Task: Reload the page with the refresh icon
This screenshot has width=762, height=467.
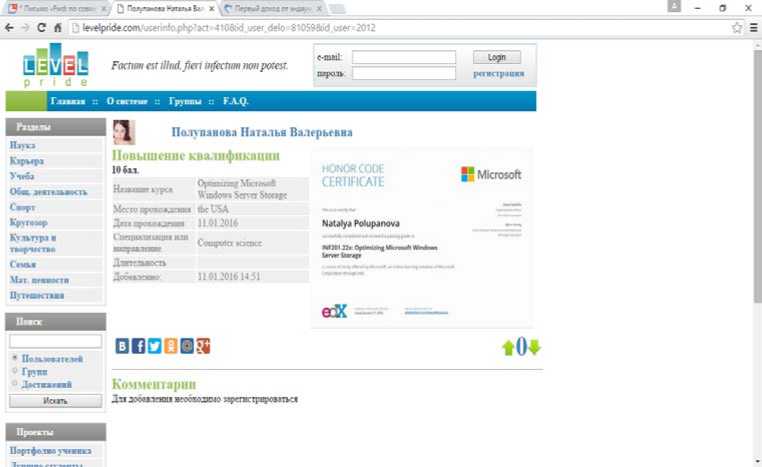Action: pyautogui.click(x=41, y=28)
